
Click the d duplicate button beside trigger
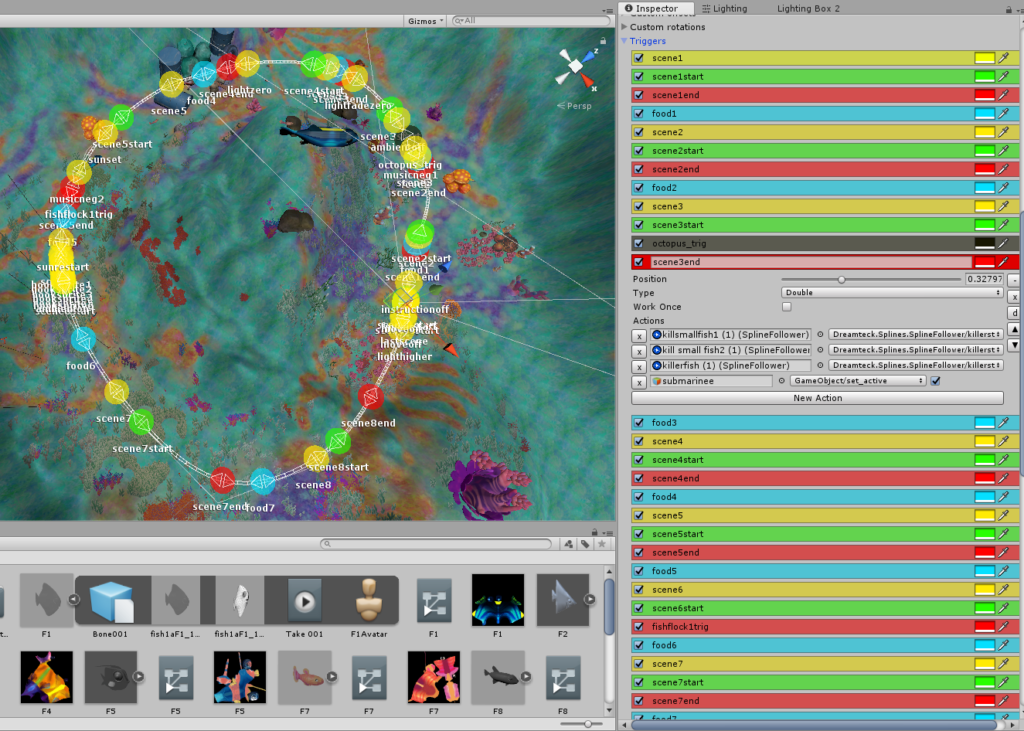coord(1014,313)
